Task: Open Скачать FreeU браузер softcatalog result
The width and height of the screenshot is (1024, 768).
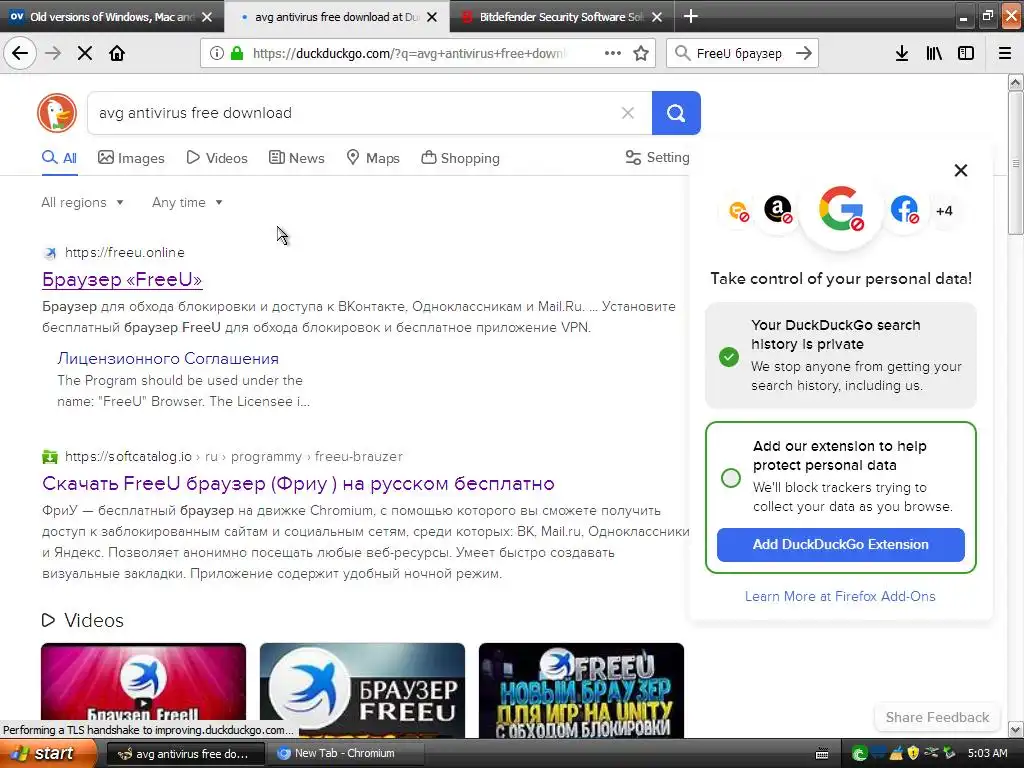Action: [298, 483]
